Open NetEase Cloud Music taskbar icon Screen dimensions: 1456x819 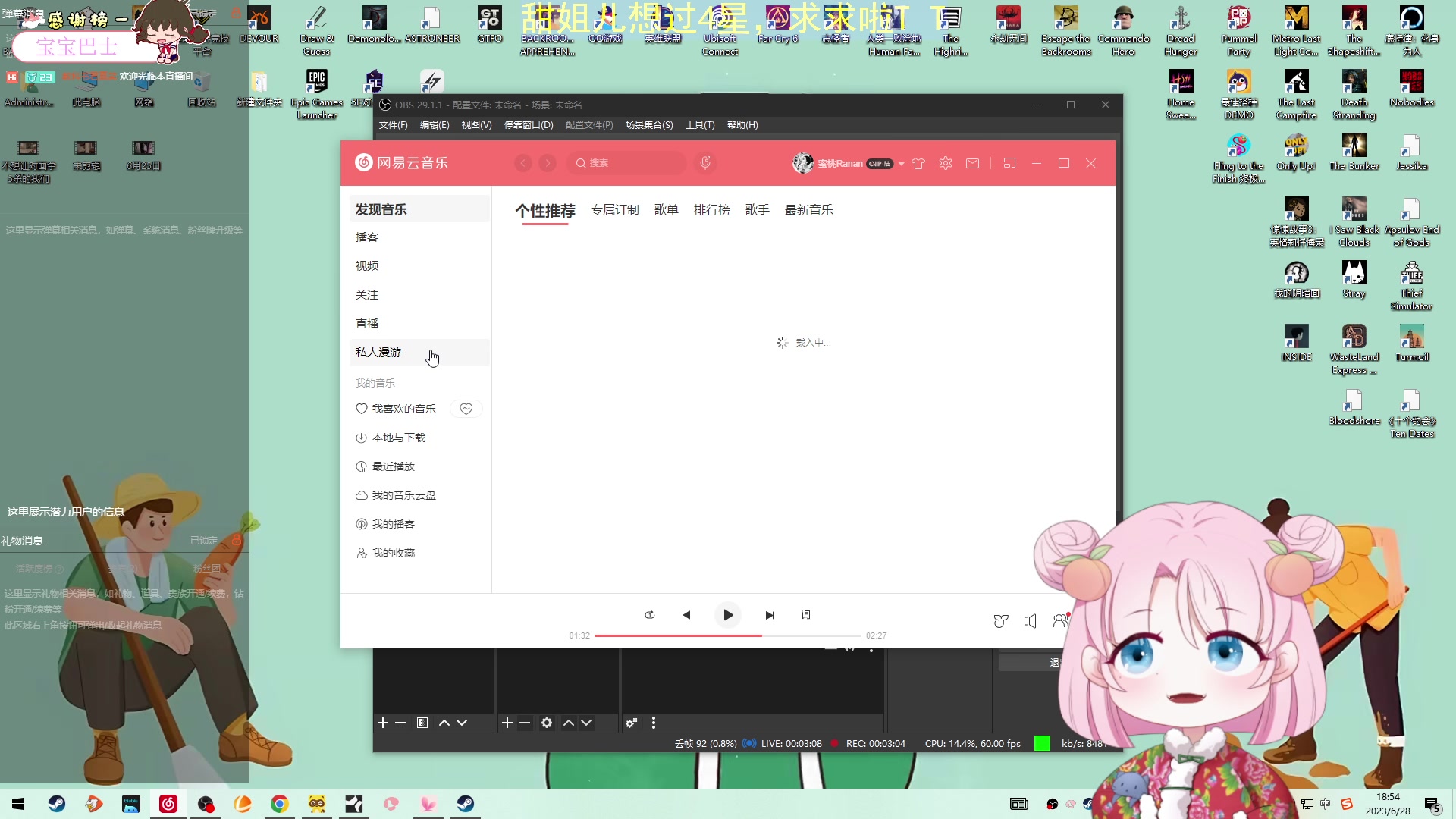(168, 804)
